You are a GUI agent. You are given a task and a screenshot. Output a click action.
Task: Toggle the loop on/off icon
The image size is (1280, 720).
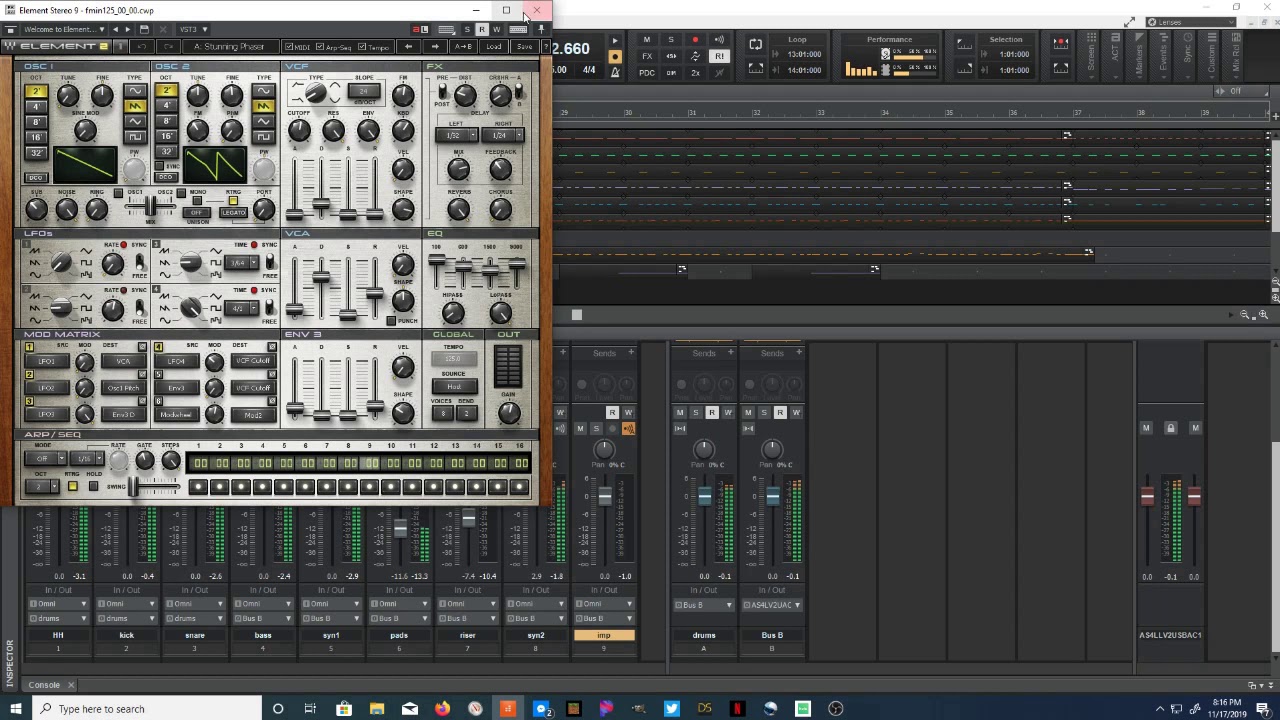(756, 44)
